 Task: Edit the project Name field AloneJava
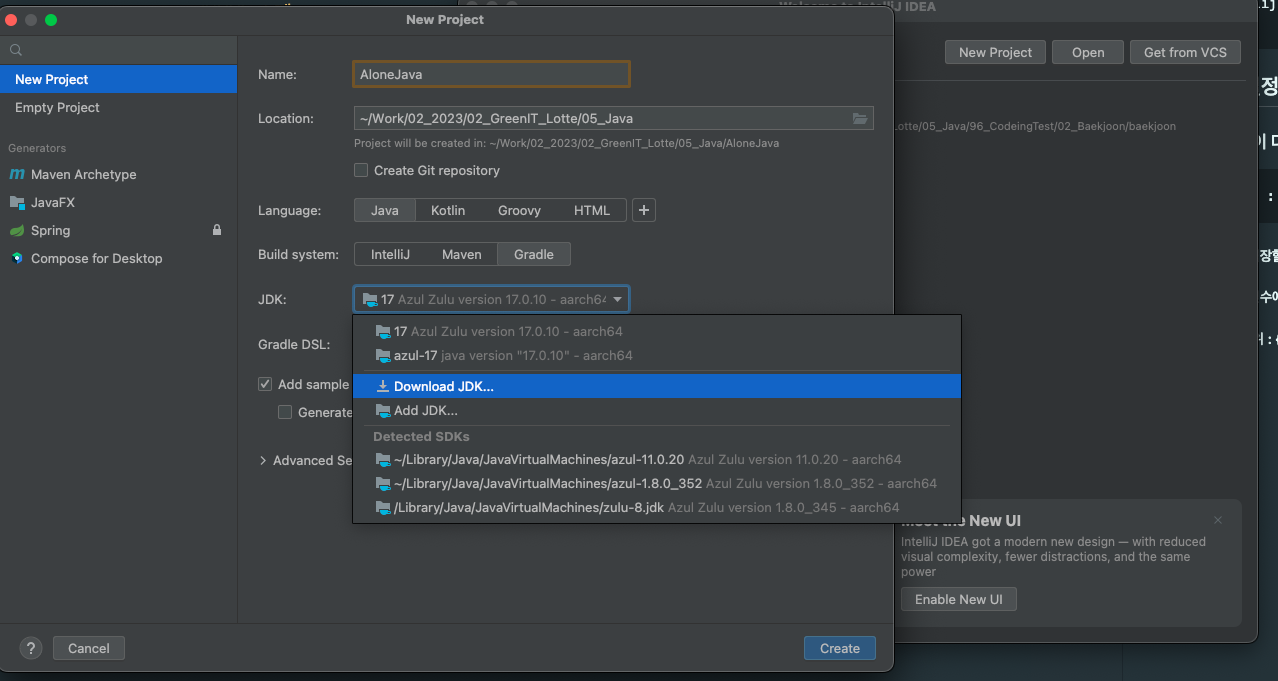(491, 74)
